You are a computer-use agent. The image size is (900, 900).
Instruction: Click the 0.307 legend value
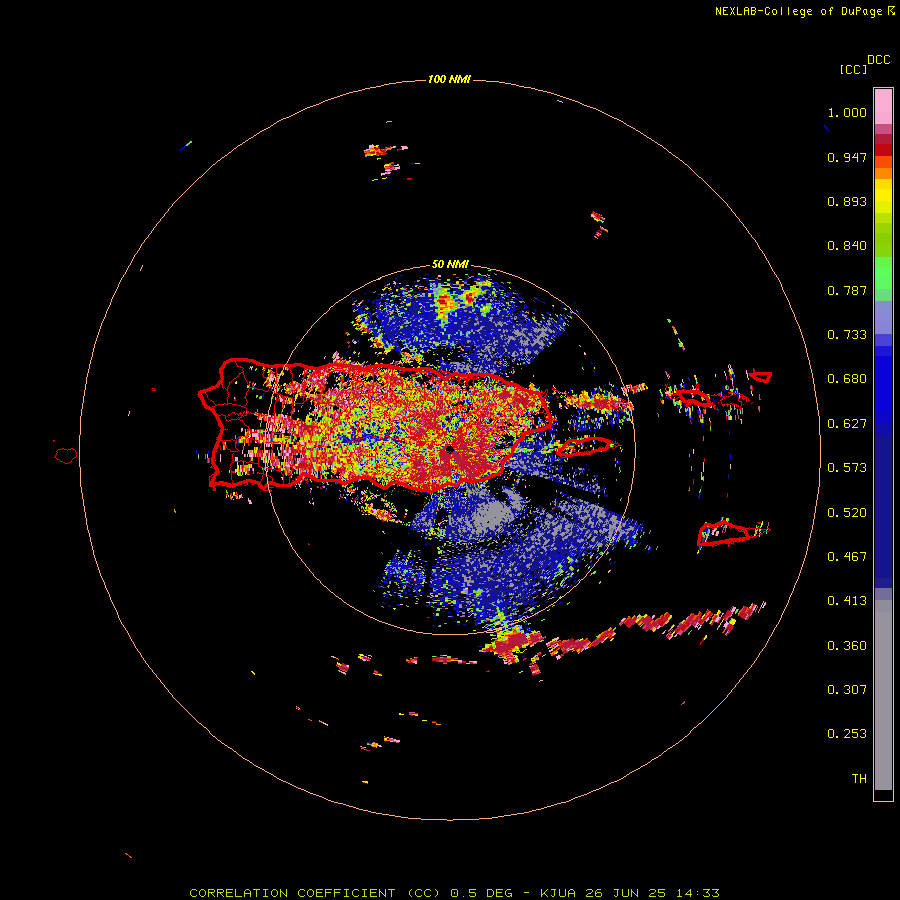click(847, 690)
